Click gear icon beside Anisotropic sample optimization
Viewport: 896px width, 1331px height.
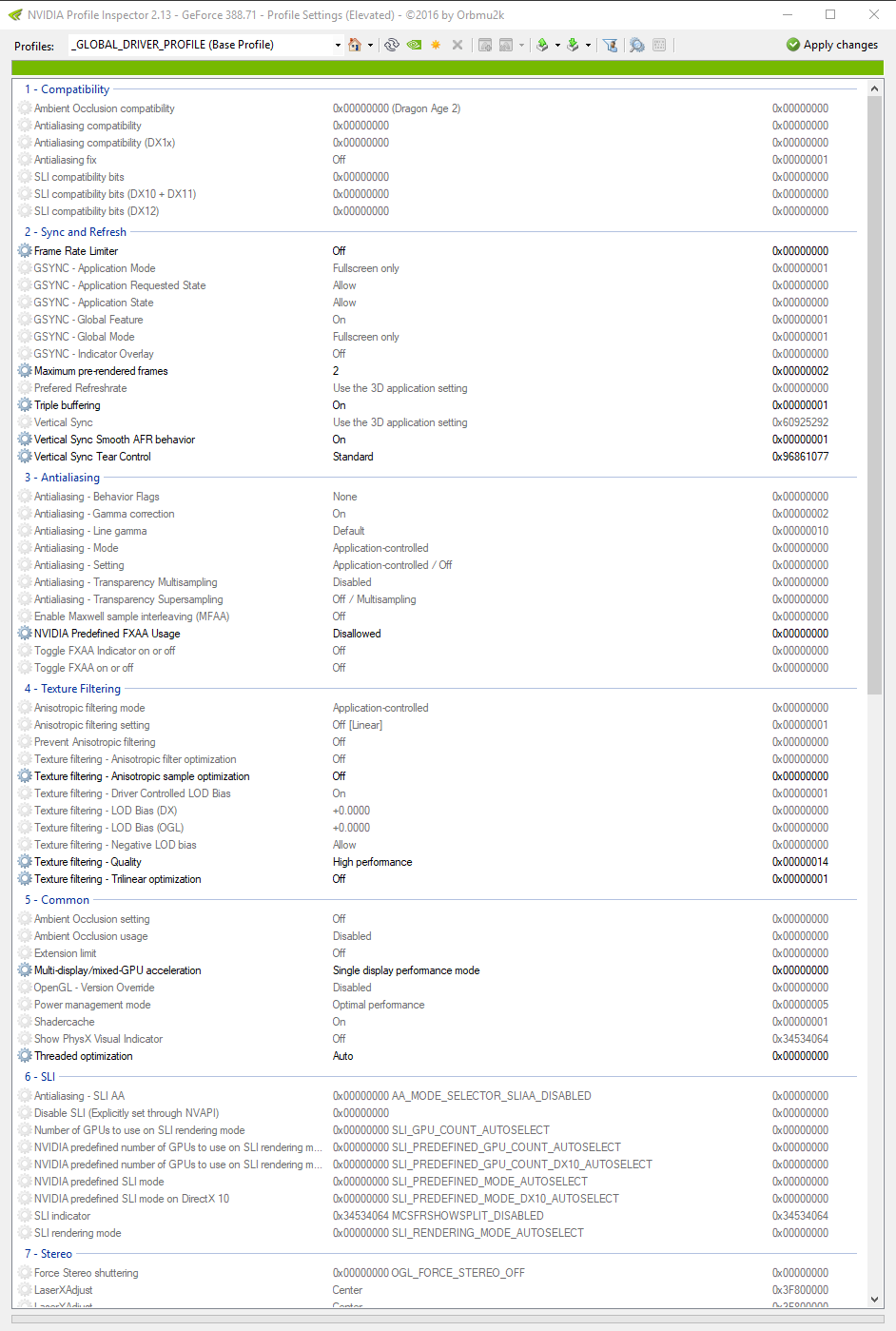coord(25,776)
